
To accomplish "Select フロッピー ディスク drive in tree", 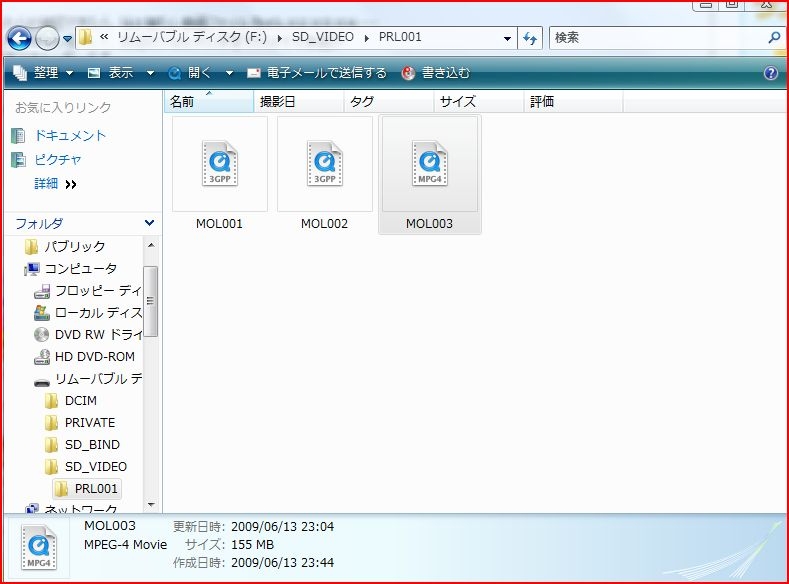I will [98, 291].
